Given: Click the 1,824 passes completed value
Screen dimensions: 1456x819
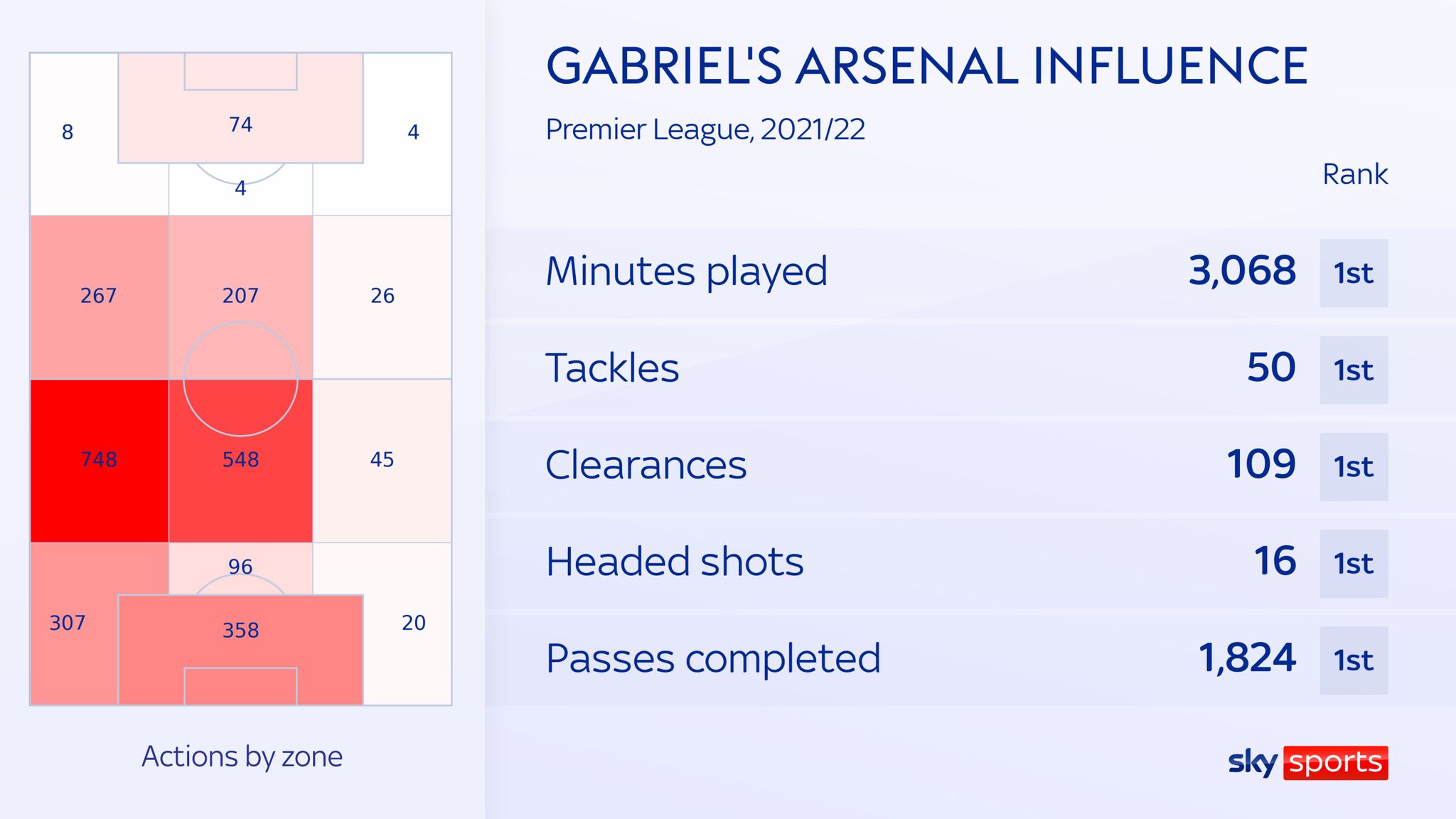Looking at the screenshot, I should [x=1247, y=658].
